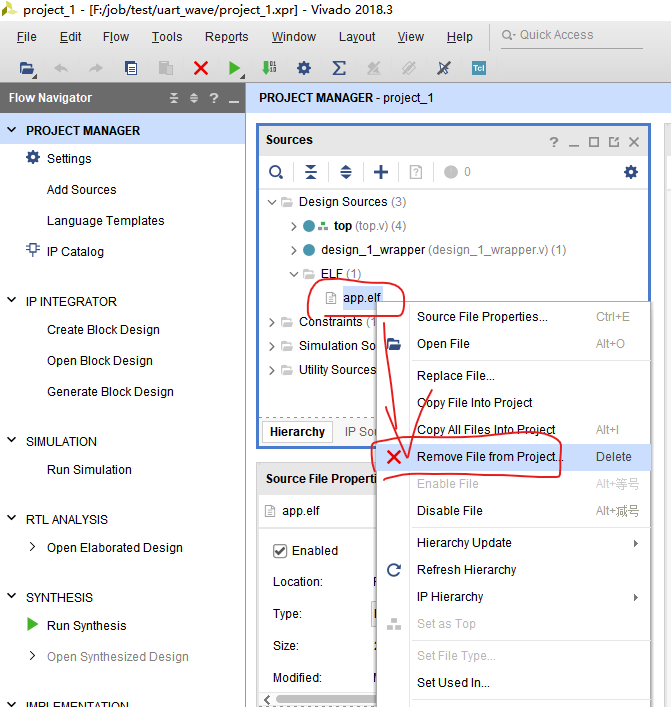This screenshot has width=671, height=707.
Task: Open Hierarchy Update submenu
Action: tap(514, 543)
